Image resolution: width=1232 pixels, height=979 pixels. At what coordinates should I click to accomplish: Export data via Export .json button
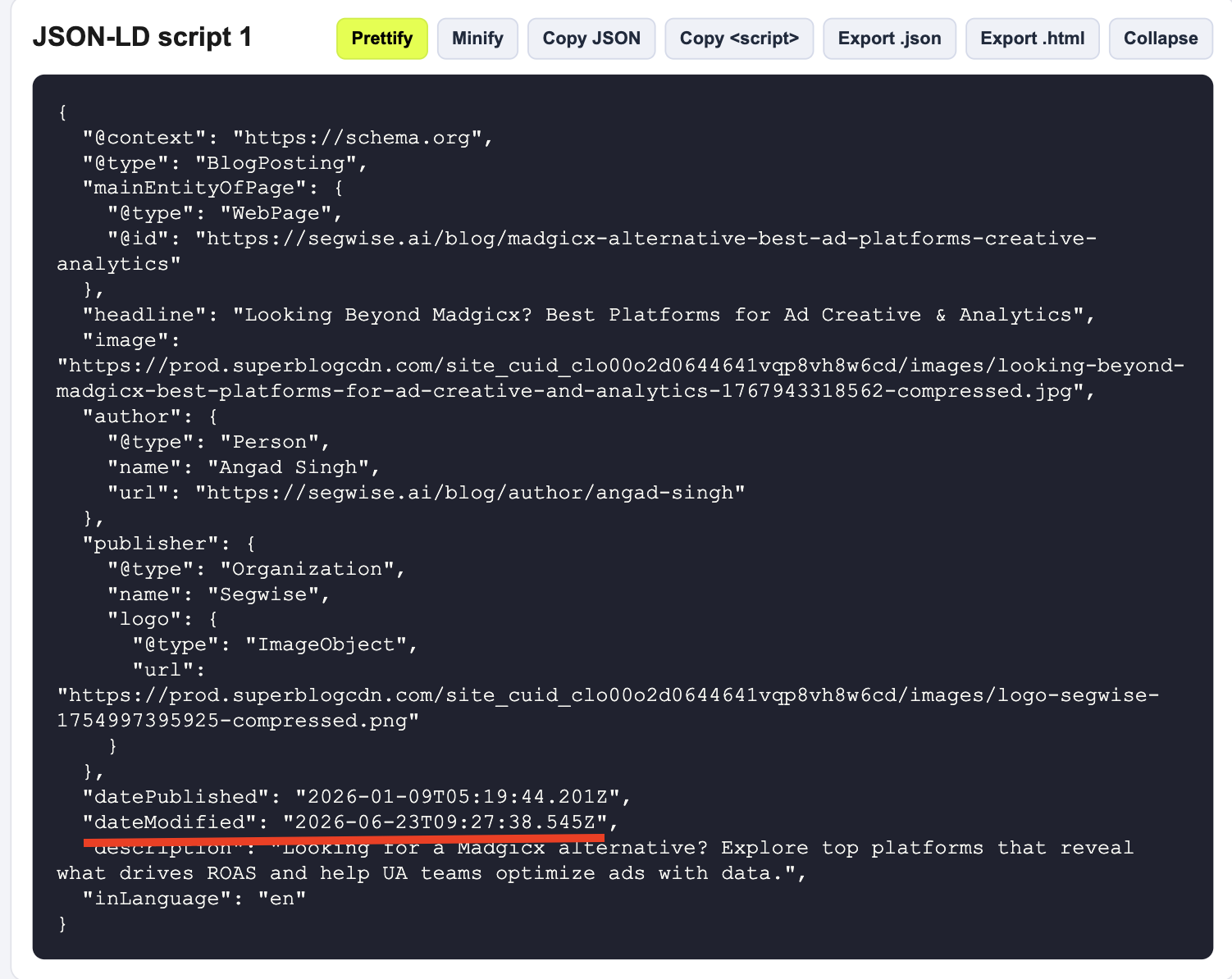889,39
